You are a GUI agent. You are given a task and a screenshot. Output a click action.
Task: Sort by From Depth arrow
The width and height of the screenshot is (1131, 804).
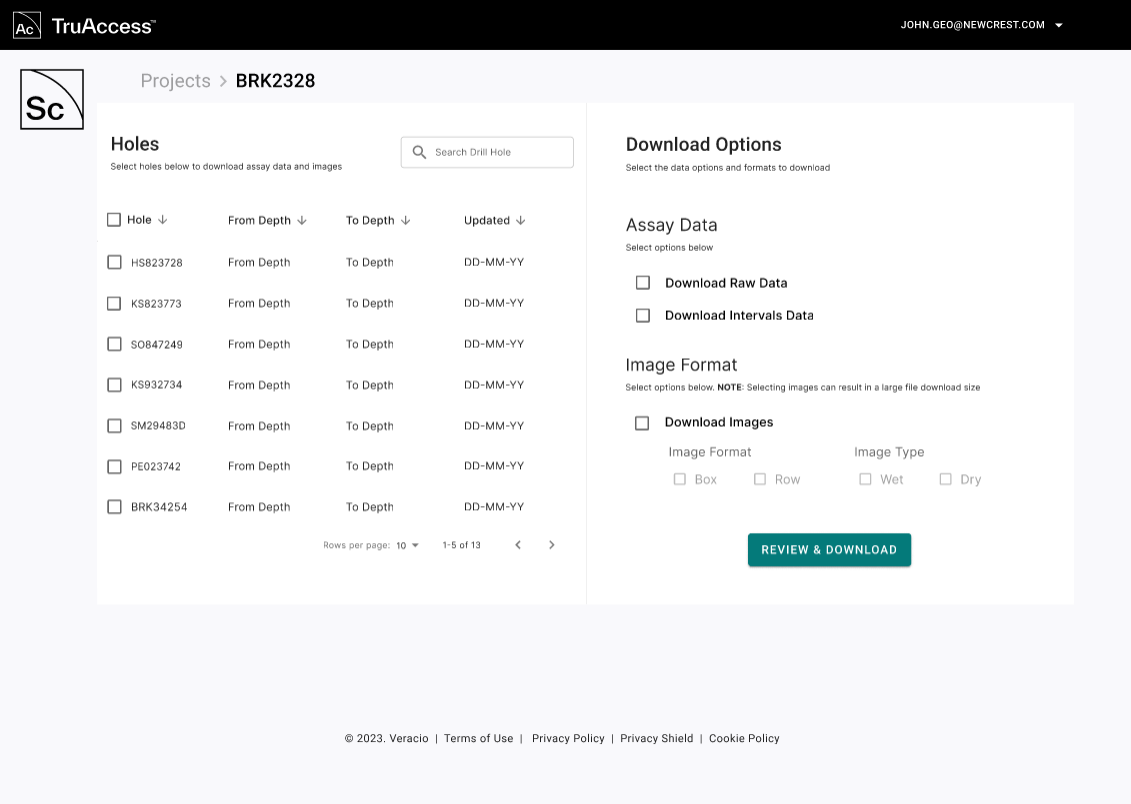click(302, 220)
